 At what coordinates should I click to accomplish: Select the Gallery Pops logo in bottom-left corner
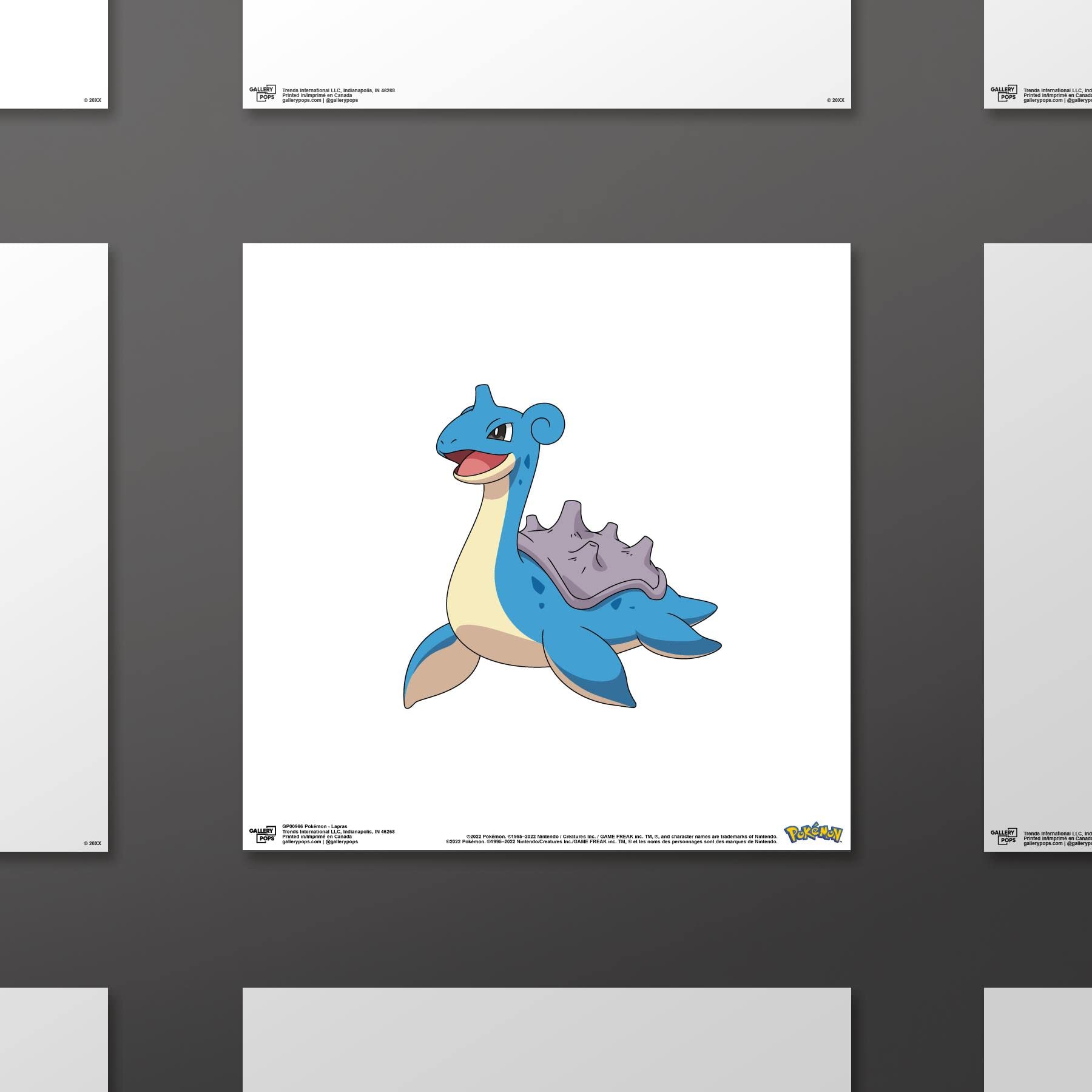pos(262,834)
